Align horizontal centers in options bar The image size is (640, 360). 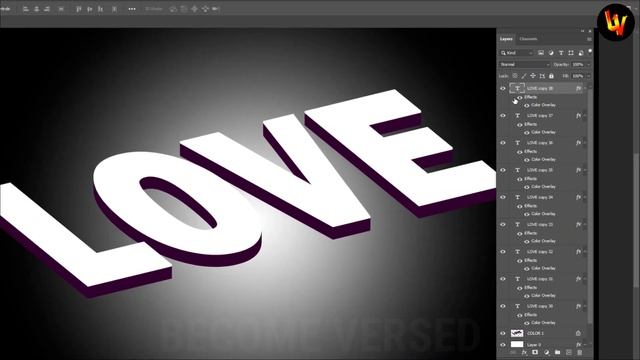37,9
